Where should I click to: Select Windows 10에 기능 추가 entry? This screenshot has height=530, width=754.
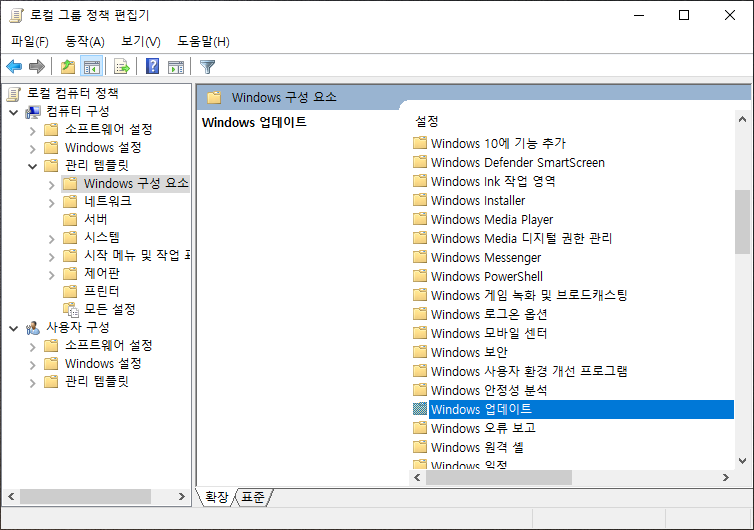point(498,143)
